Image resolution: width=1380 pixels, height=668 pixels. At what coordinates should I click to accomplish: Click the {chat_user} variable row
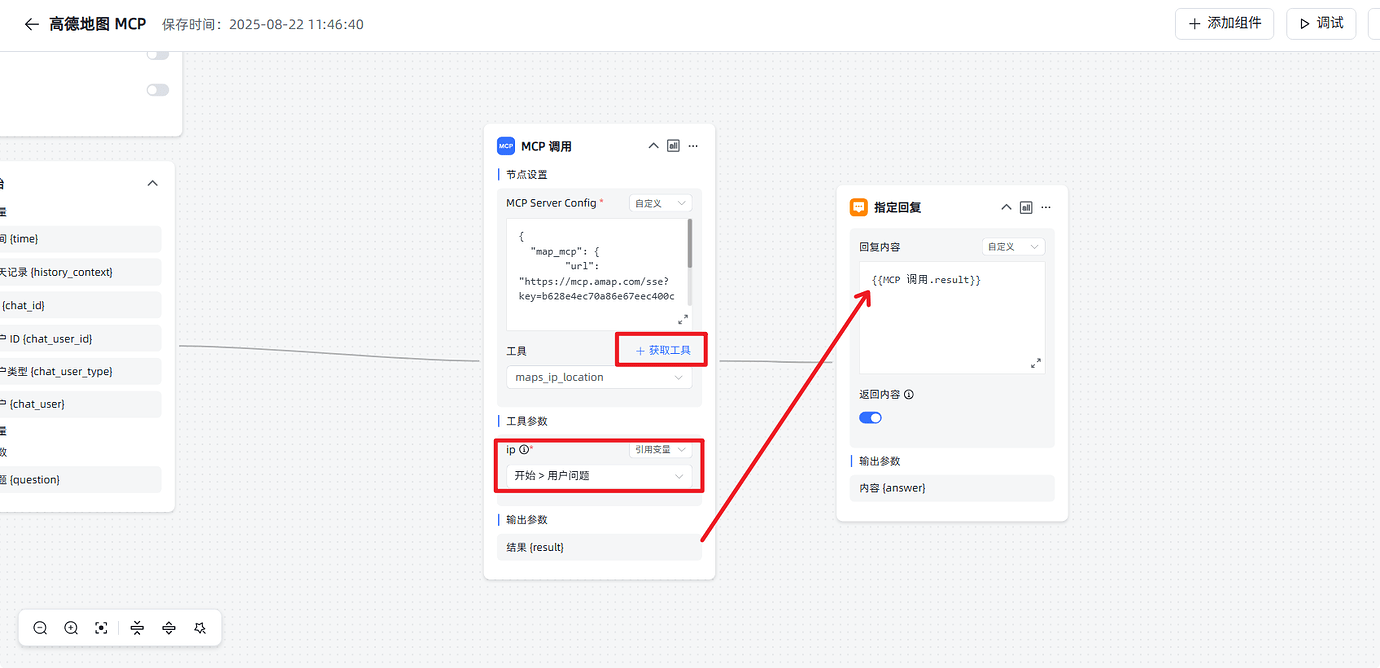(80, 404)
